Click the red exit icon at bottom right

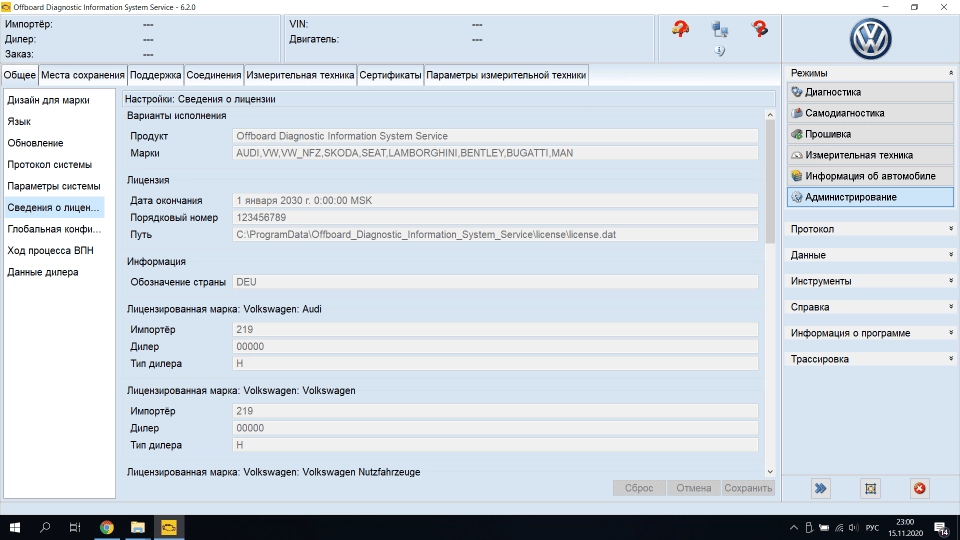[x=920, y=488]
